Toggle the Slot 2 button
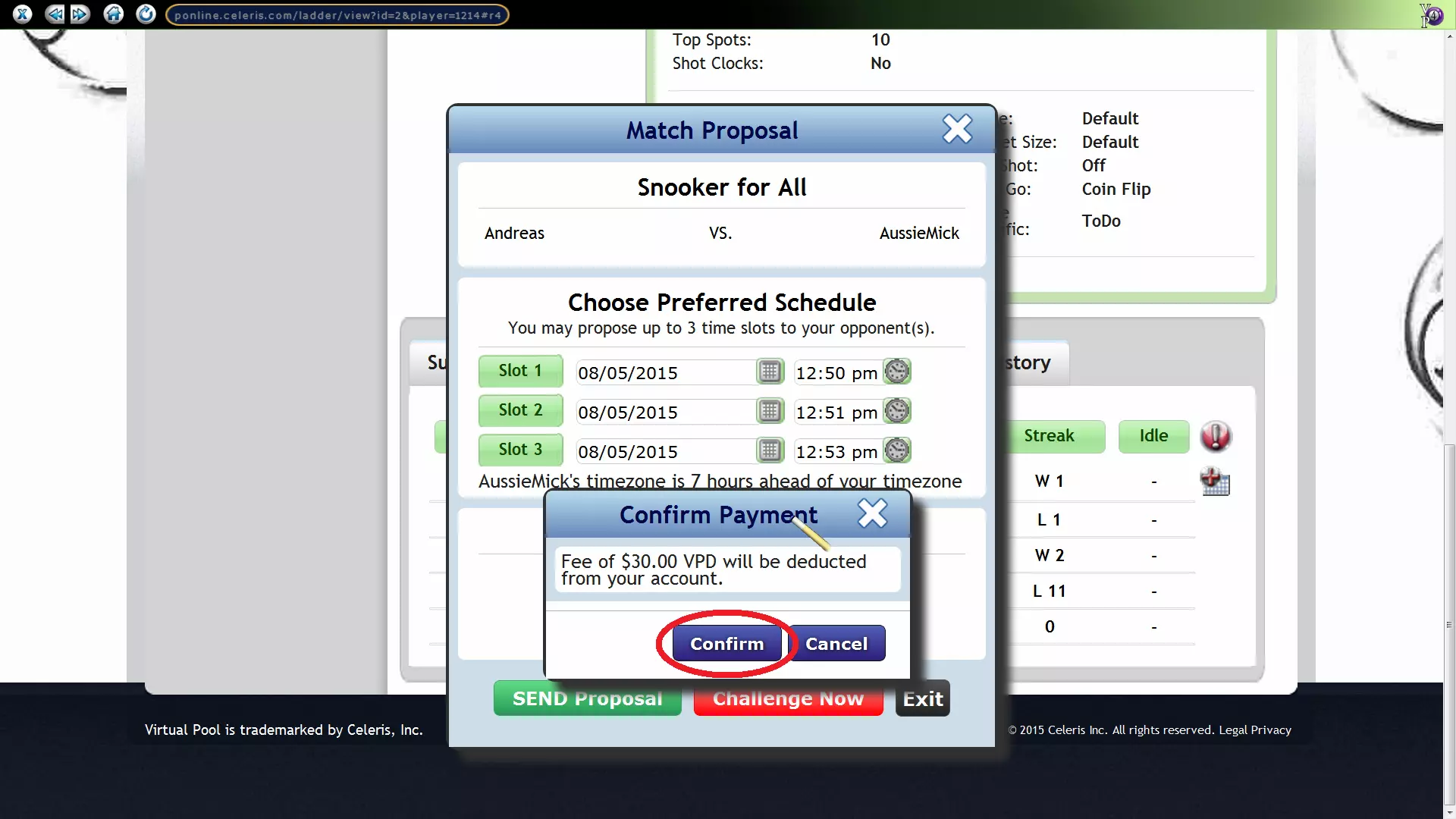Image resolution: width=1456 pixels, height=819 pixels. (x=520, y=410)
